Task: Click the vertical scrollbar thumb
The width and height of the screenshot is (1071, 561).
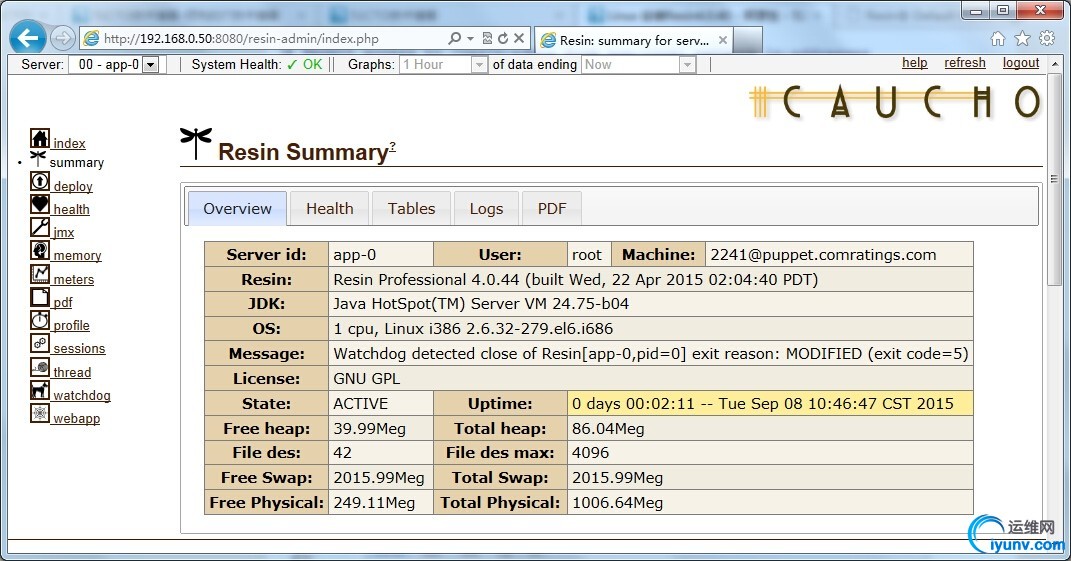Action: point(1055,179)
